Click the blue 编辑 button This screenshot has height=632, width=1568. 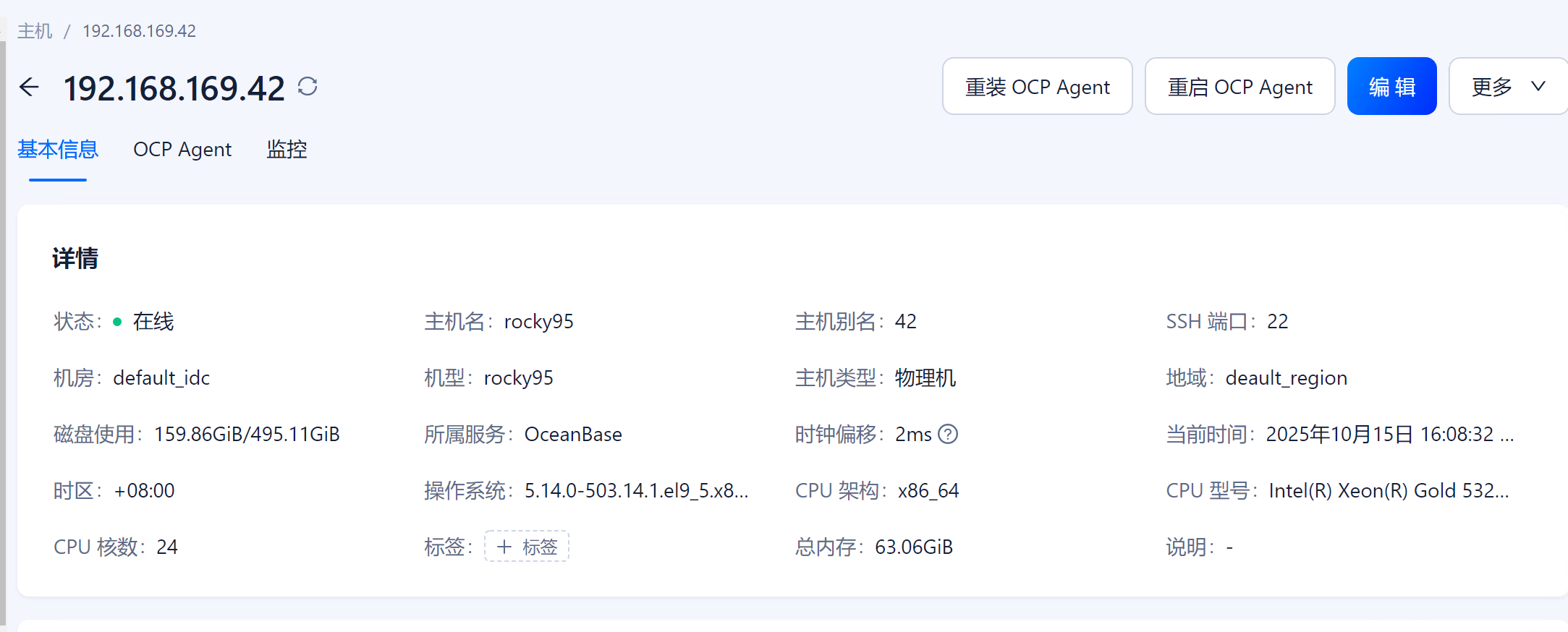(x=1391, y=87)
